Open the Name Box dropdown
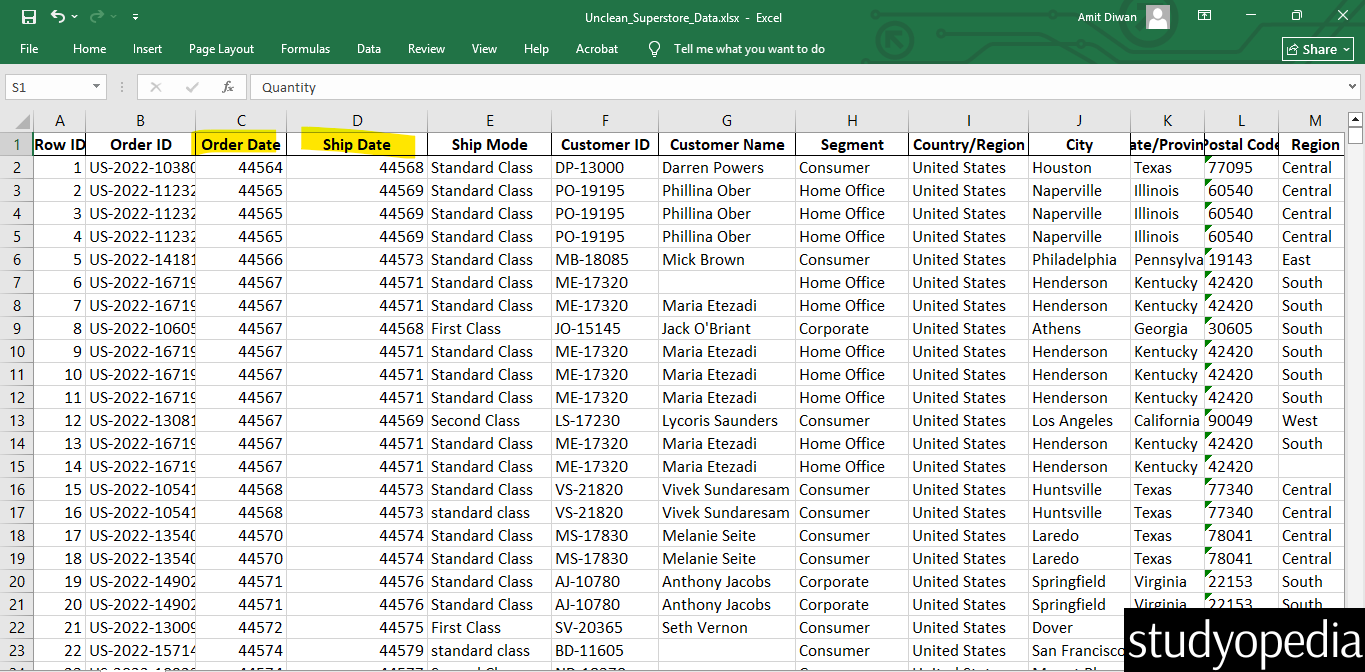Screen dimensions: 1365x672 94,87
